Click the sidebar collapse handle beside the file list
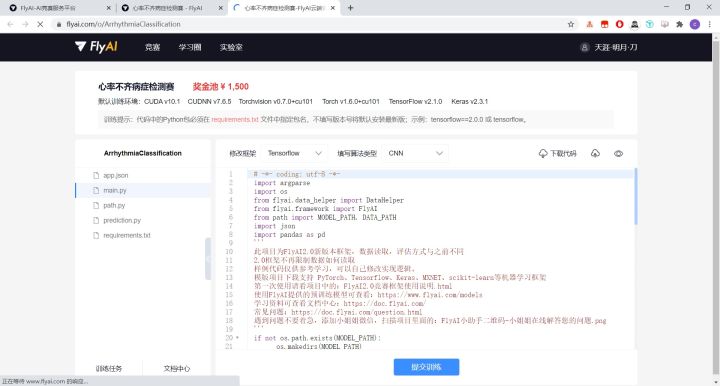Viewport: 720px width, 386px height. pyautogui.click(x=208, y=259)
